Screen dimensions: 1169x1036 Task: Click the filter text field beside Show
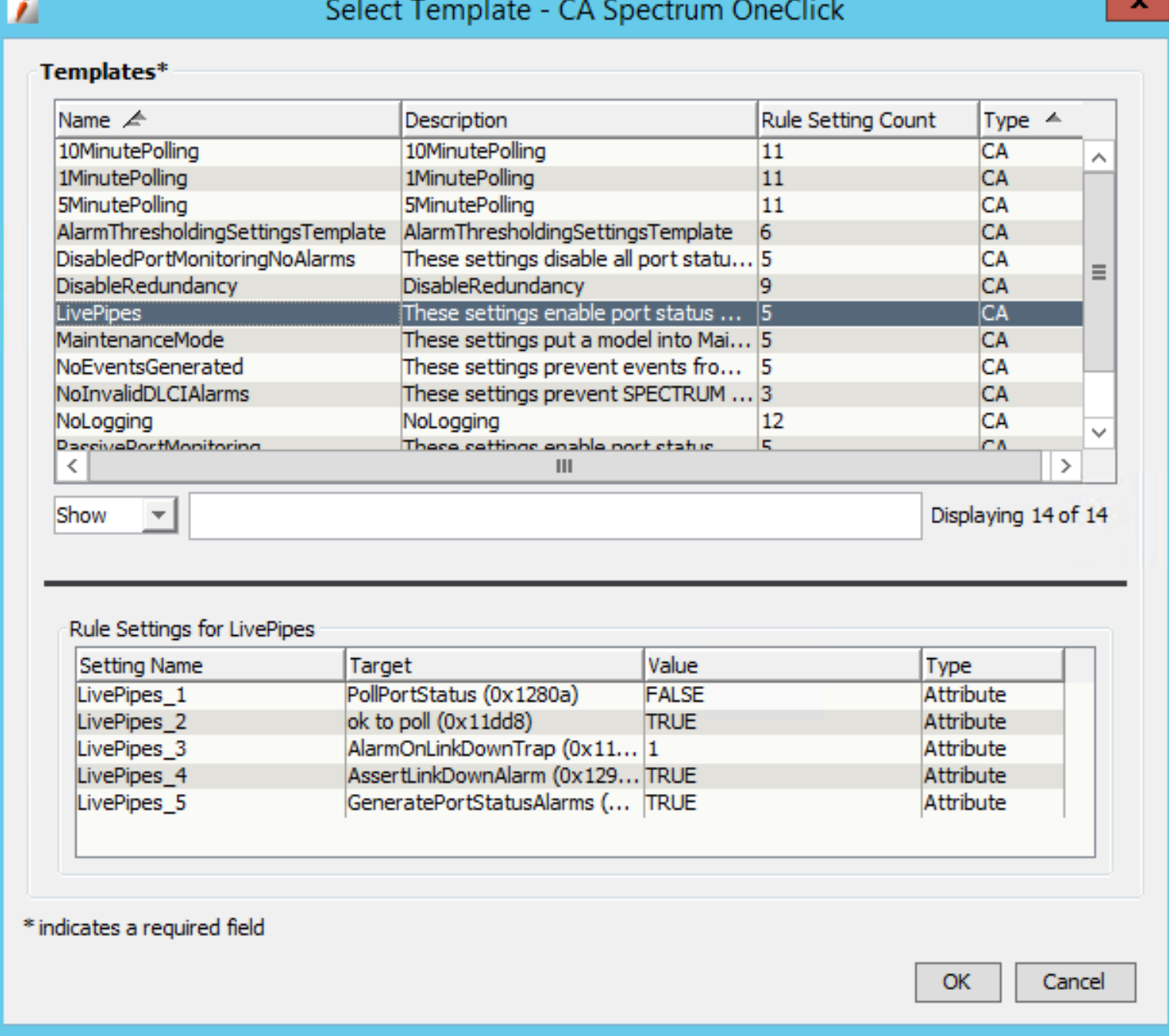[x=555, y=516]
